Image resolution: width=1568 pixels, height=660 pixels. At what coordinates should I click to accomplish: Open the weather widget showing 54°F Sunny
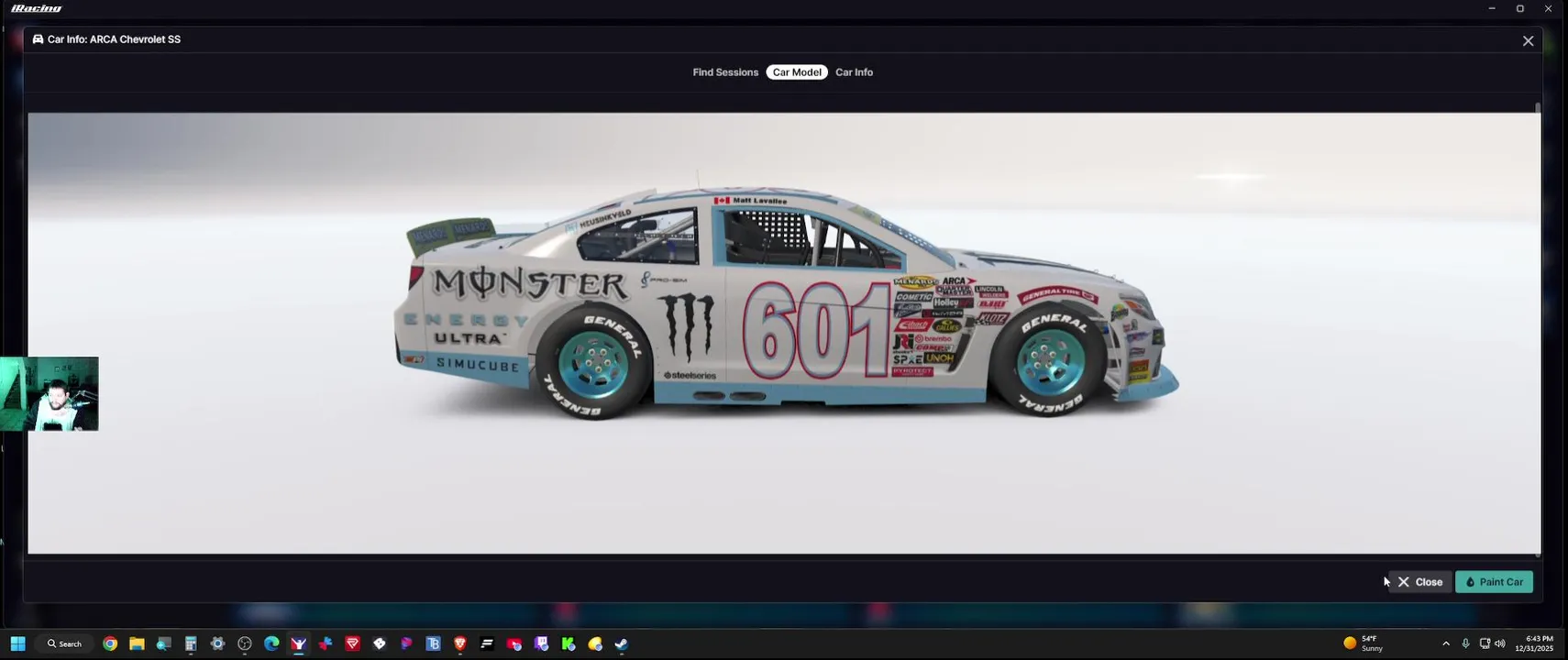(1364, 643)
